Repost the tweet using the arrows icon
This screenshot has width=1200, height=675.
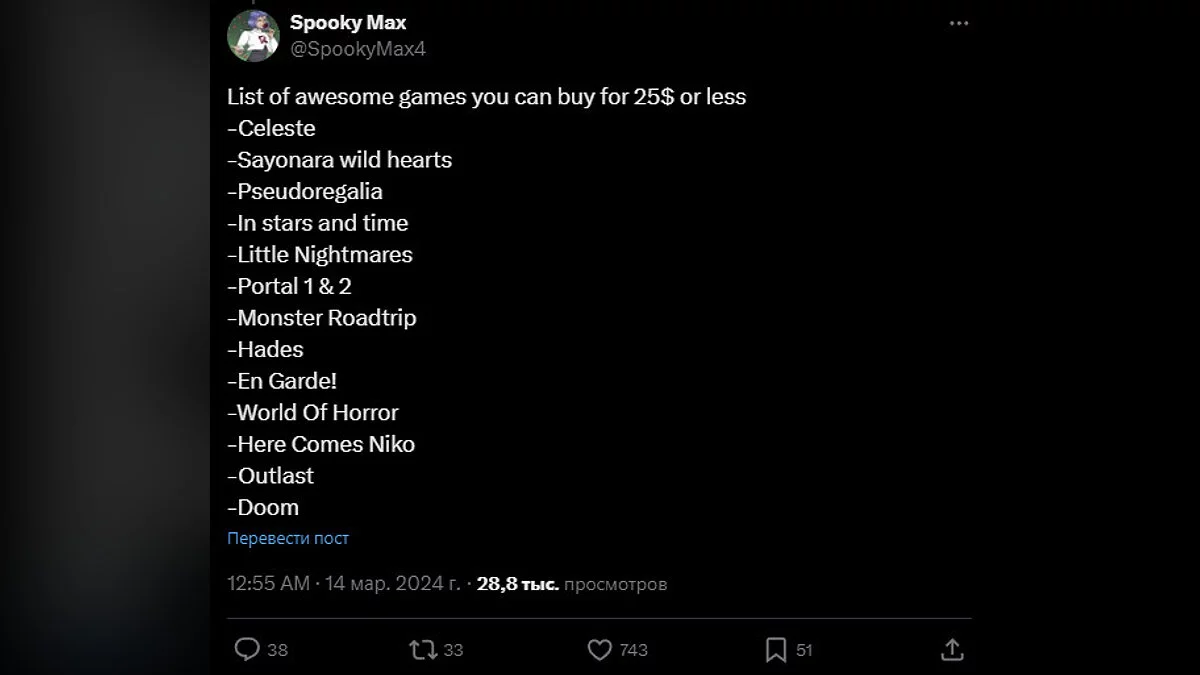pyautogui.click(x=423, y=650)
